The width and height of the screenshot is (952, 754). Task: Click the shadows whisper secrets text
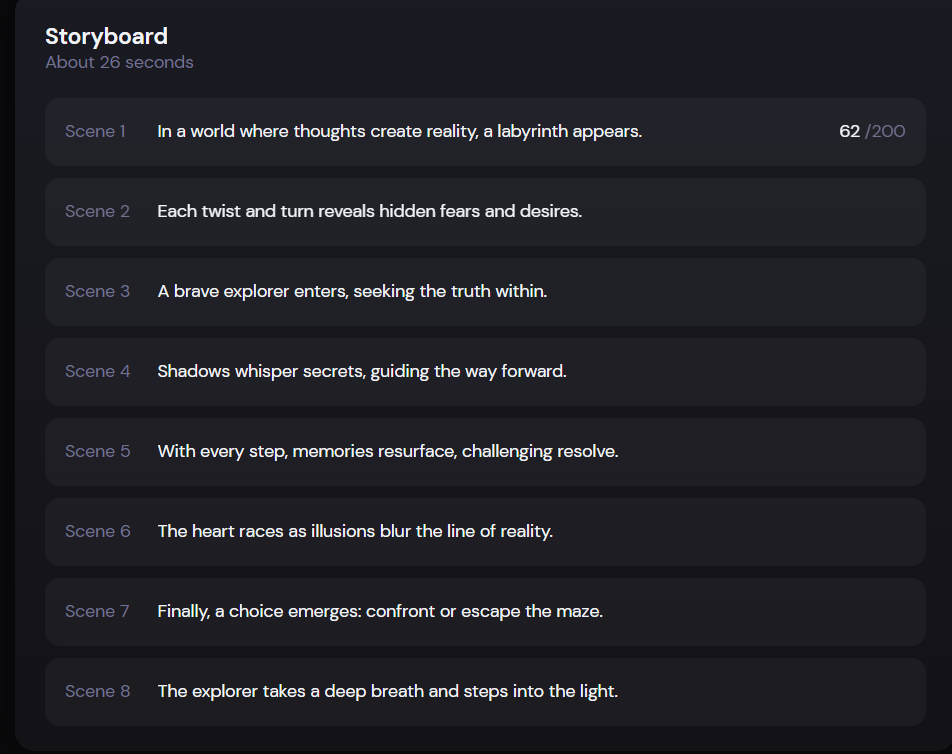pyautogui.click(x=362, y=371)
